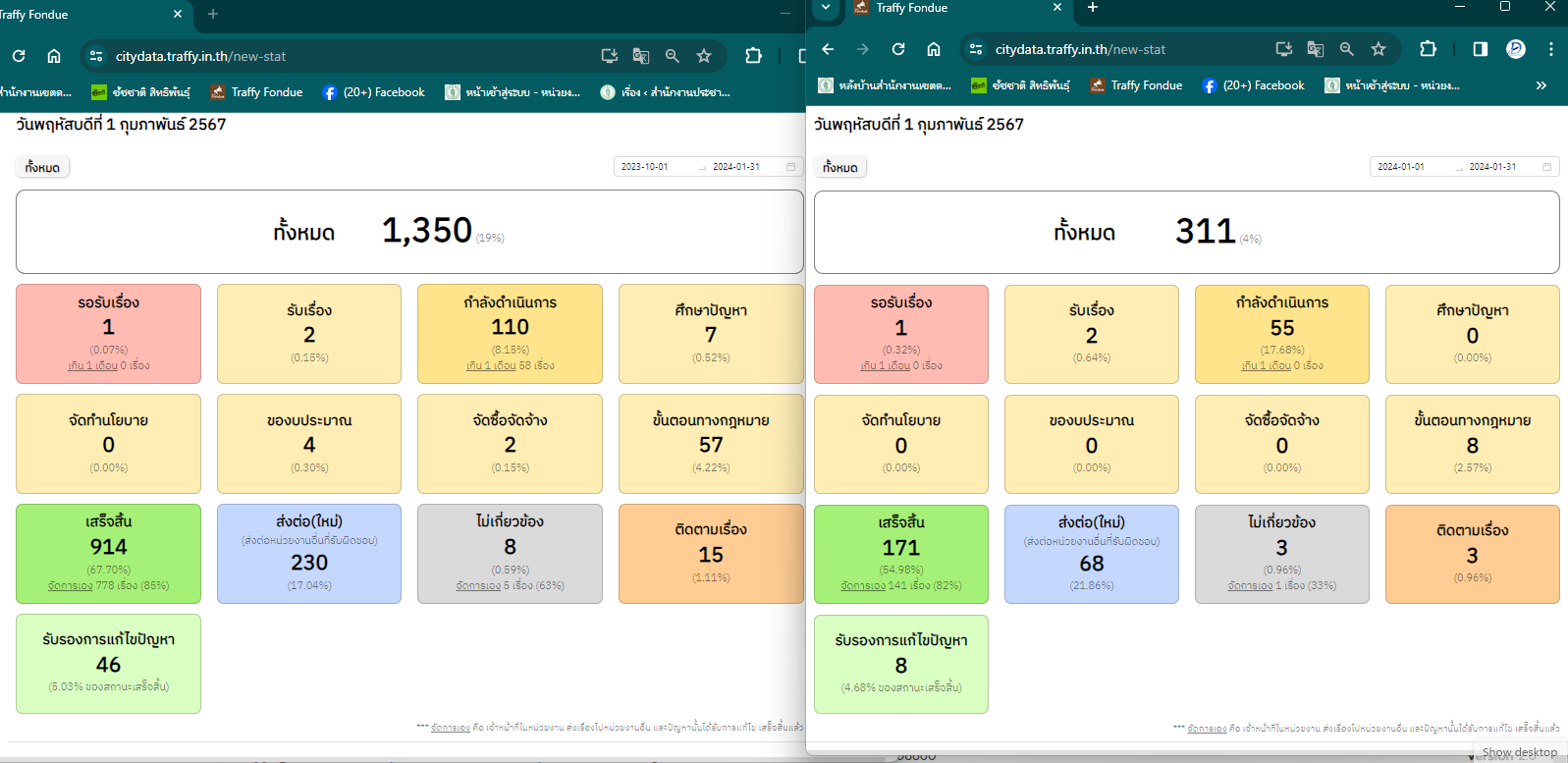This screenshot has height=763, width=1568.
Task: Reload the page in the left browser window
Action: [x=19, y=56]
